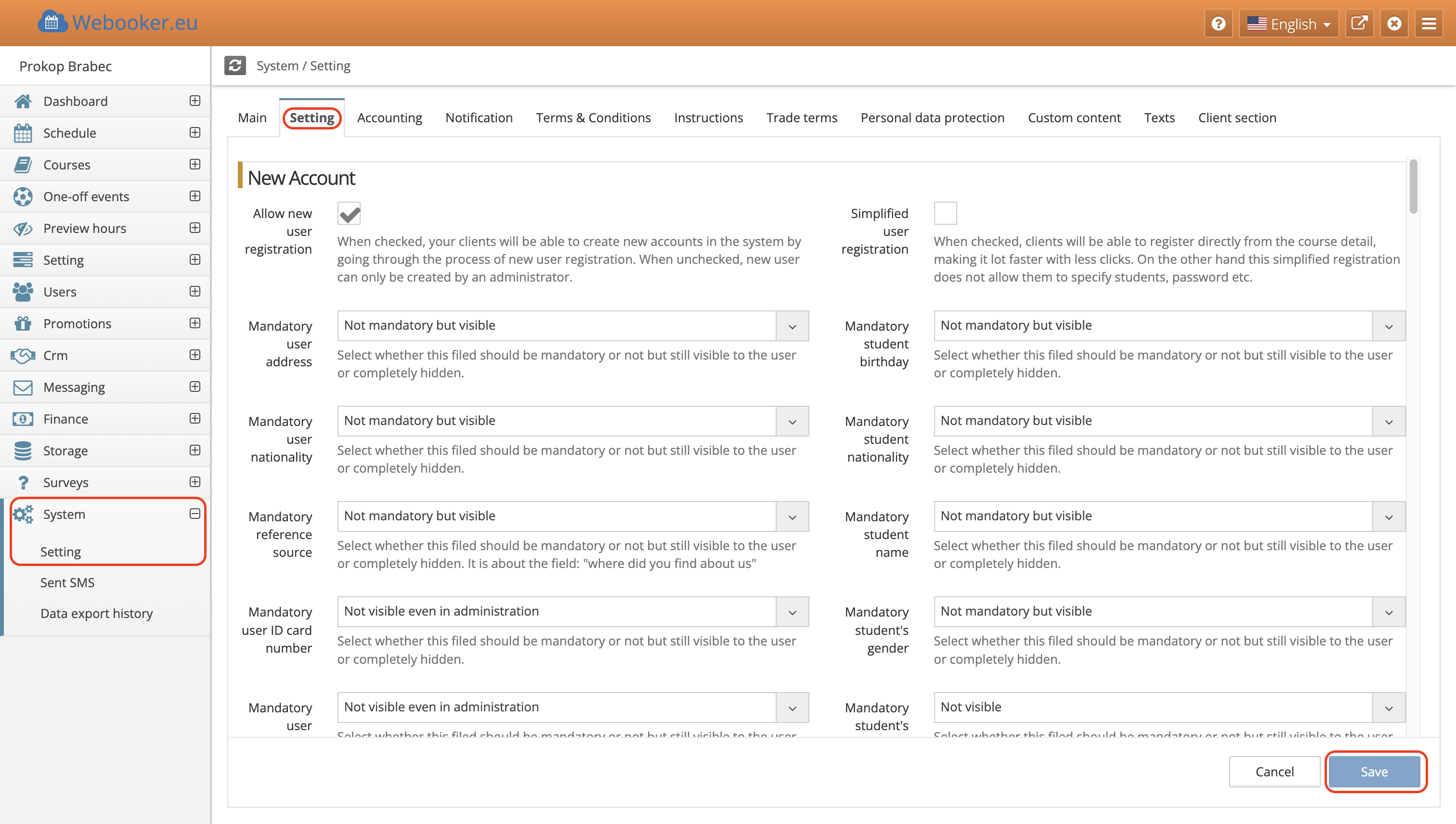Uncheck Allow new user registration checkbox
The height and width of the screenshot is (824, 1456).
(349, 213)
